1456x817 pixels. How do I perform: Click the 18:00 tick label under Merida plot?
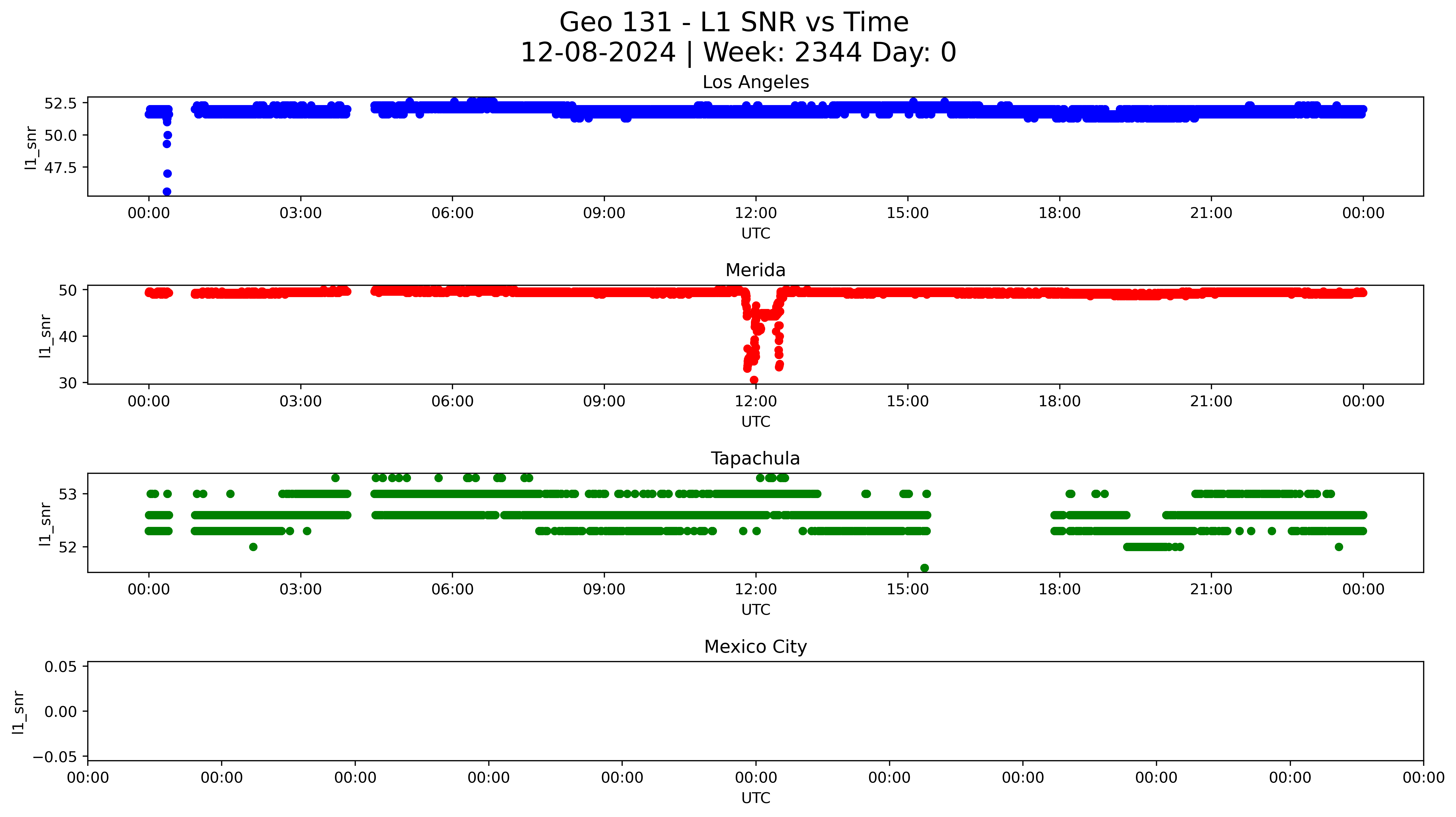pyautogui.click(x=1059, y=401)
